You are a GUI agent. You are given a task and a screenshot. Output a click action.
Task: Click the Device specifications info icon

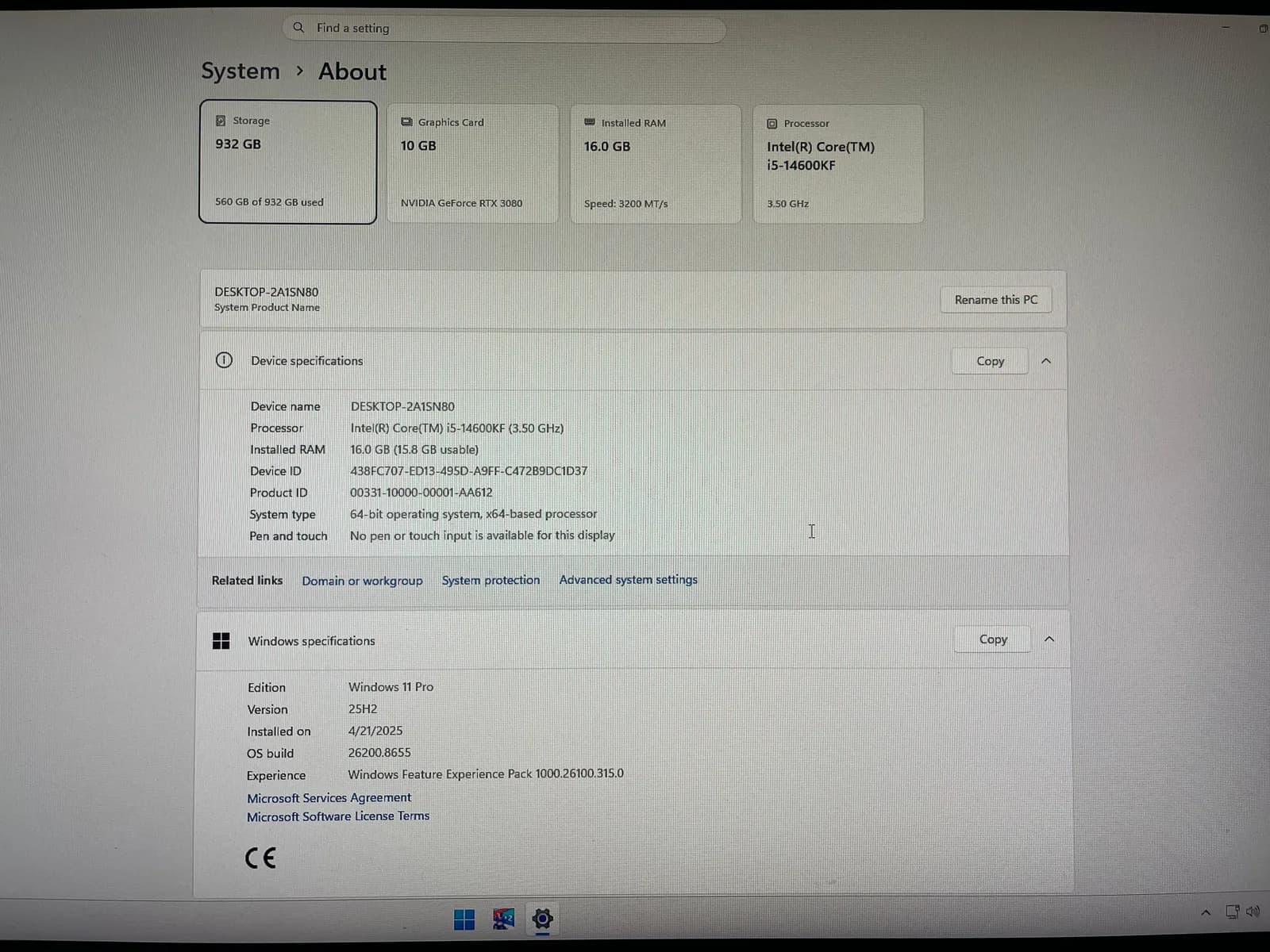[x=224, y=360]
